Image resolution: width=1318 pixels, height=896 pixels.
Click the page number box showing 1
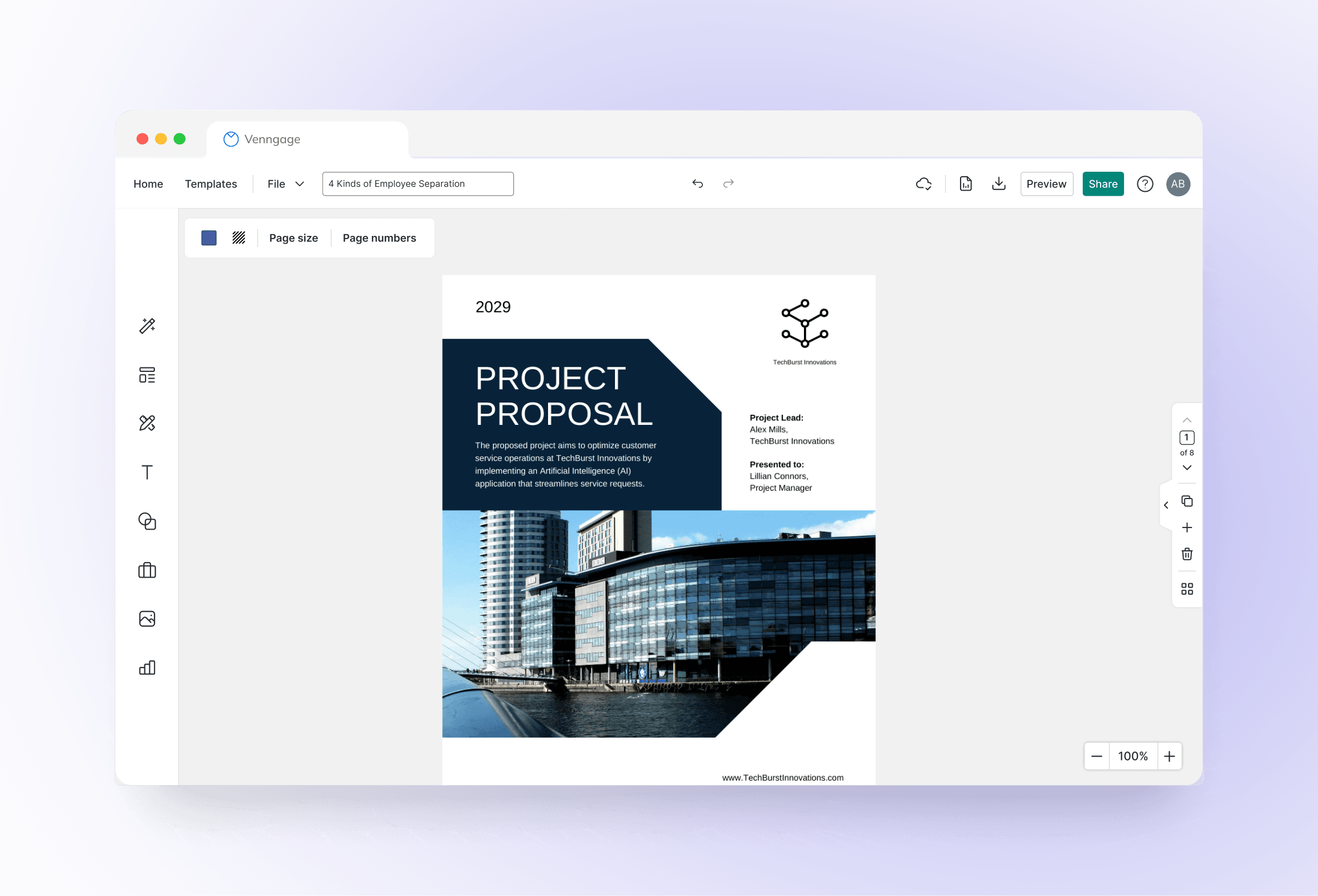[x=1187, y=438]
